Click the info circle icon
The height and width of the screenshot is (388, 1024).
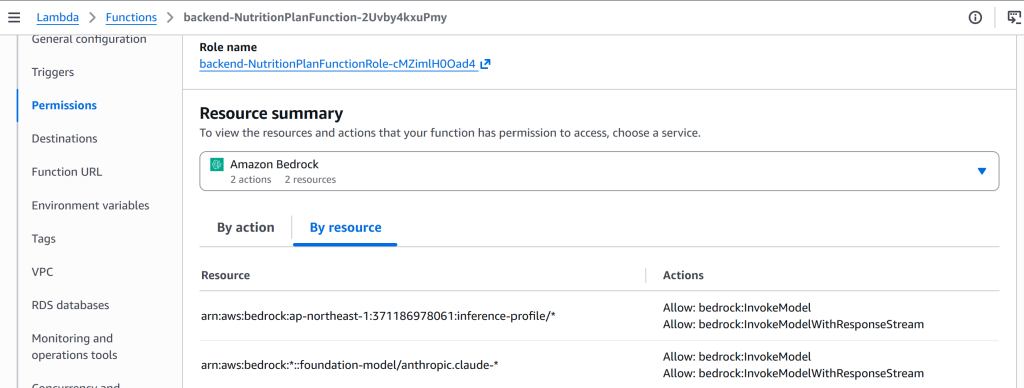click(x=975, y=18)
